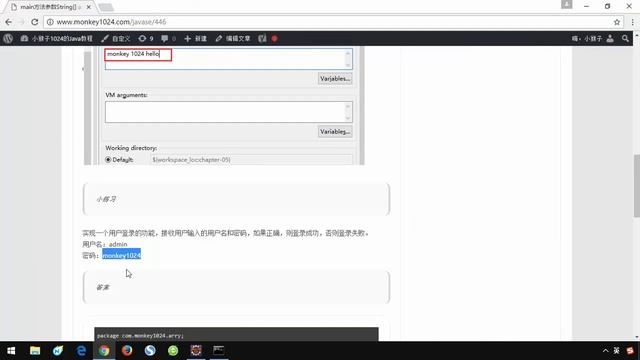640x360 pixels.
Task: Open the blue N app icon on the taskbar
Action: (58, 351)
